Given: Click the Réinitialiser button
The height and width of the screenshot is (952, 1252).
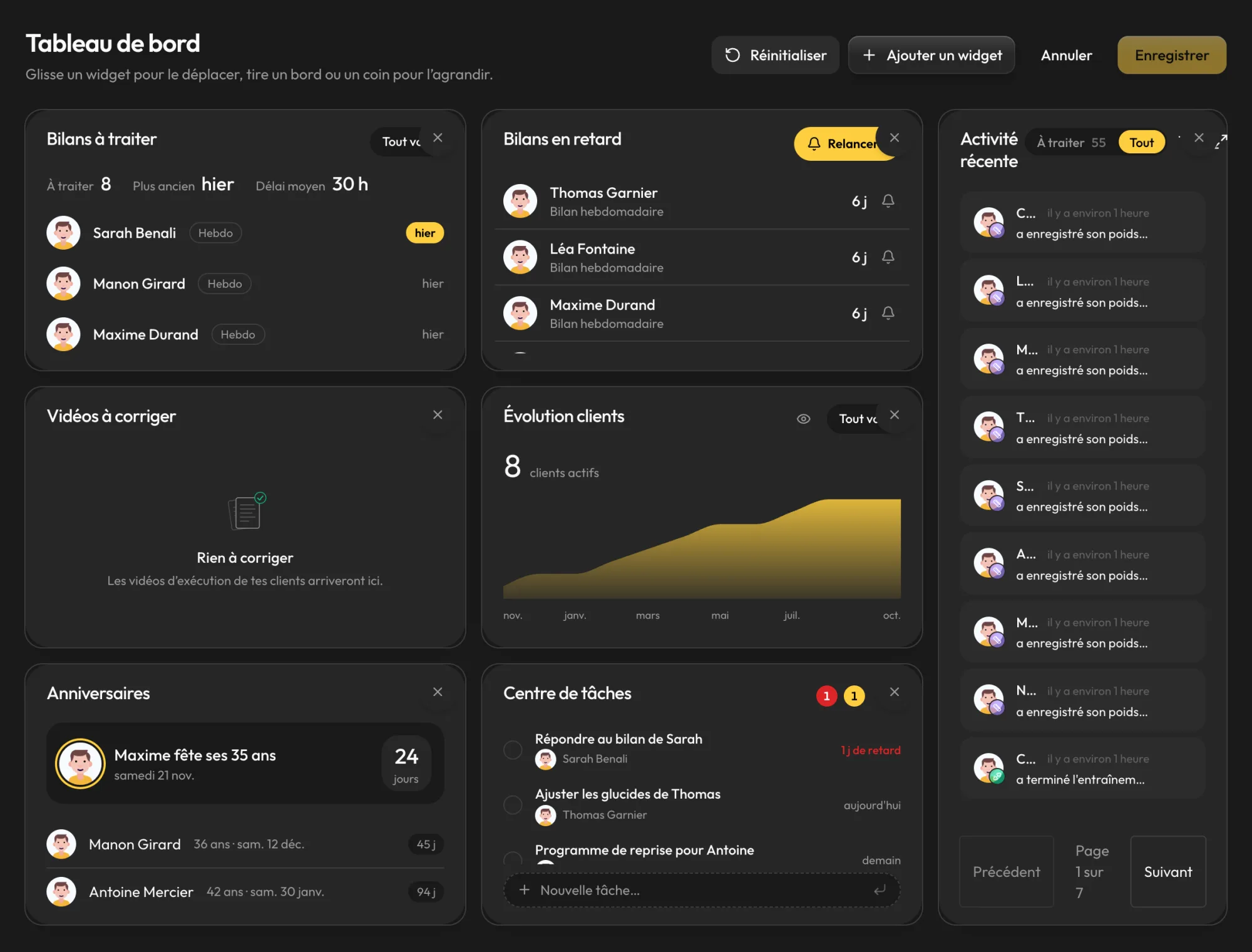Looking at the screenshot, I should [x=776, y=55].
